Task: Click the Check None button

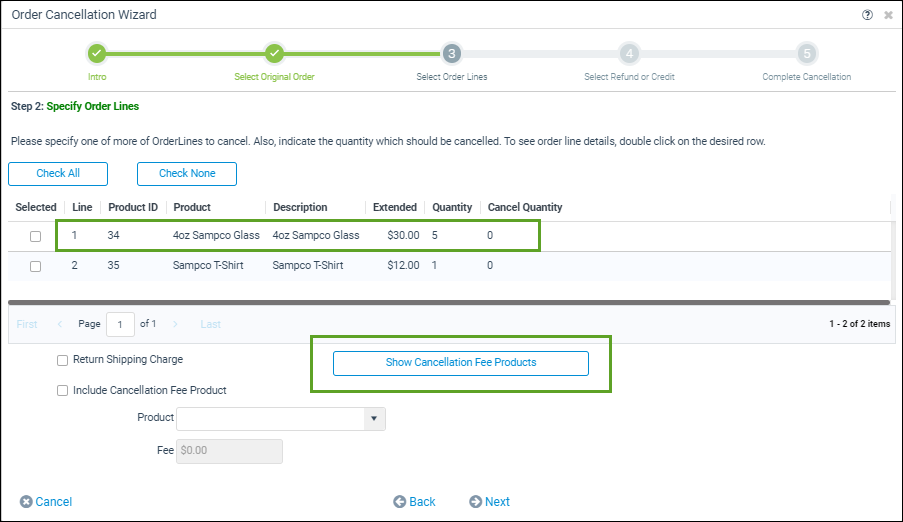Action: tap(187, 173)
